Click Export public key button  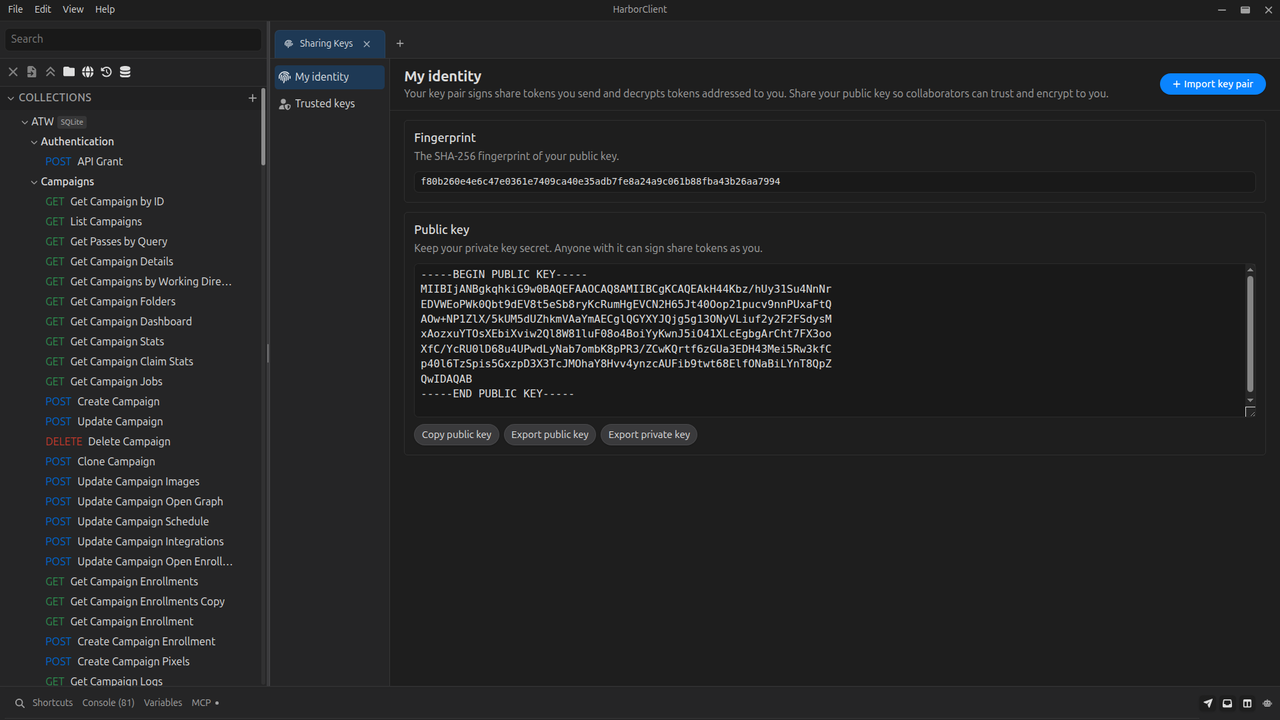point(550,435)
